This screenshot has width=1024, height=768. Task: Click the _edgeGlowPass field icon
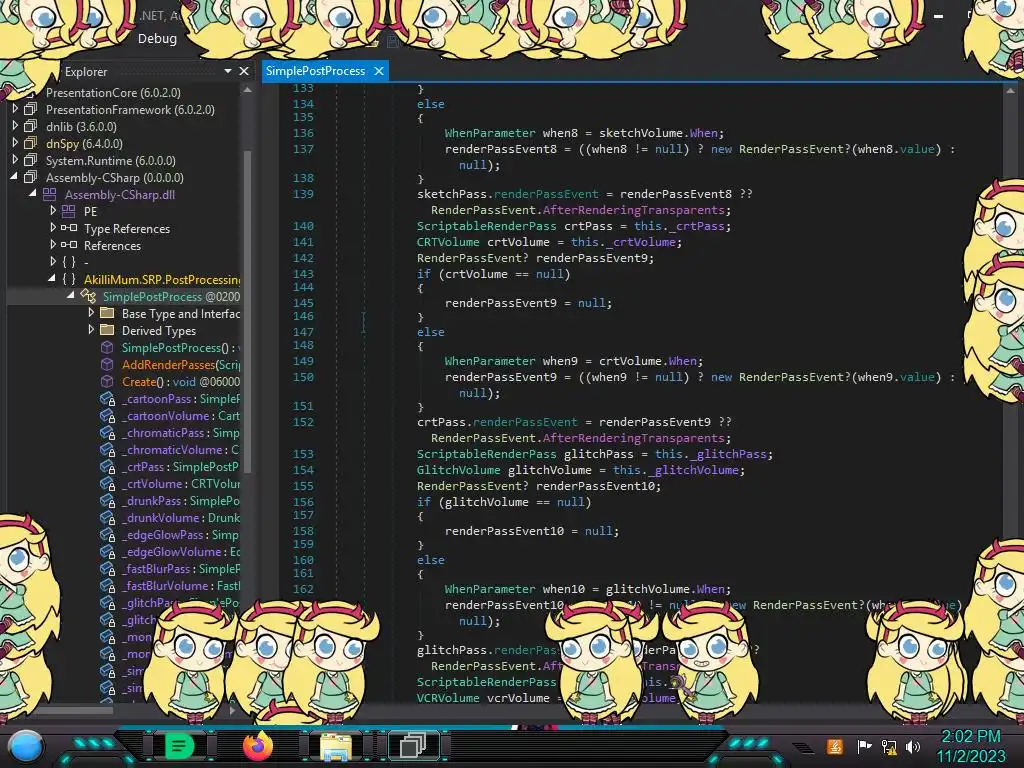[x=108, y=534]
